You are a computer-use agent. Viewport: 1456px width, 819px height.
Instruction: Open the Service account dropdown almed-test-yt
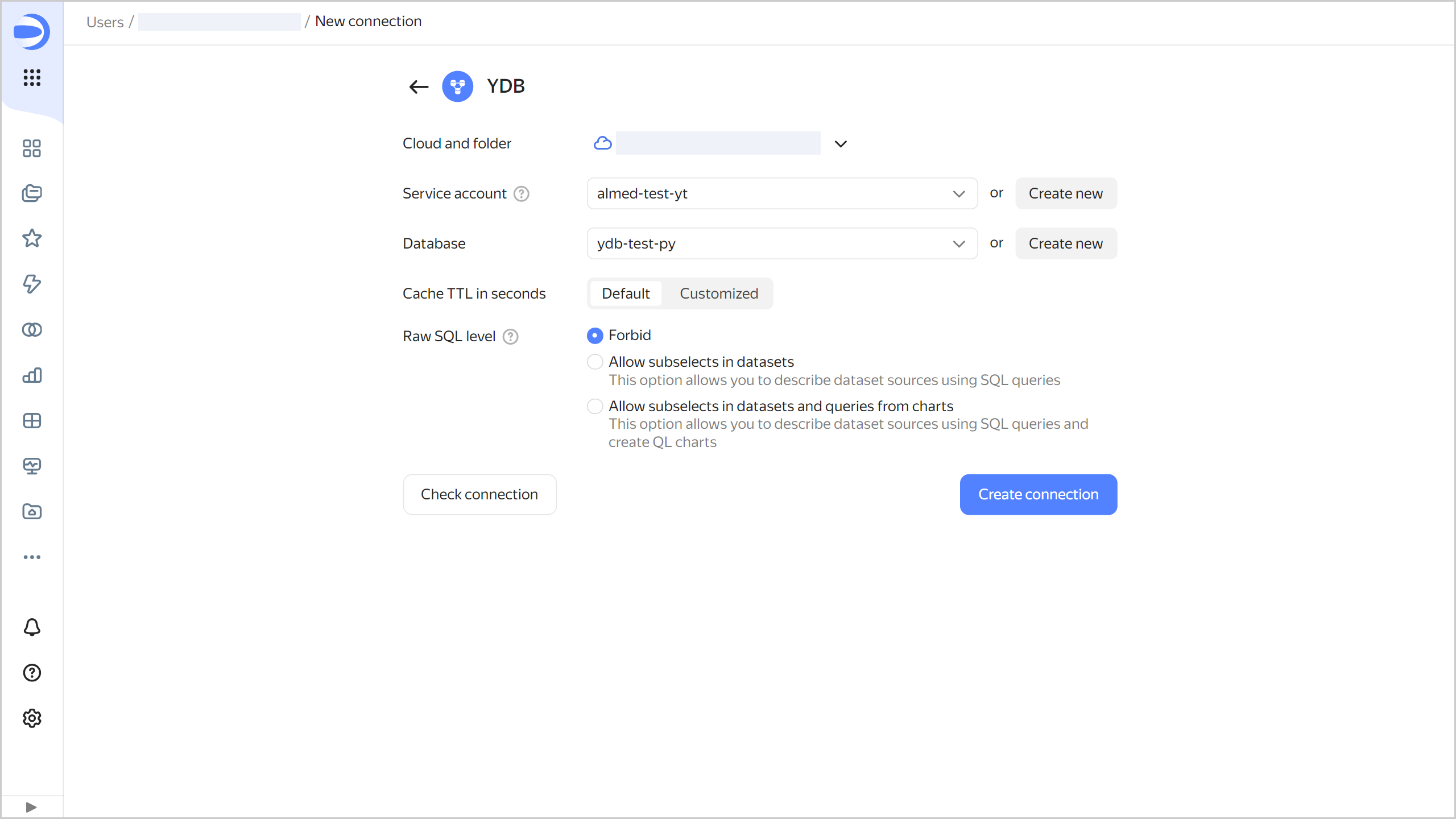click(x=781, y=193)
